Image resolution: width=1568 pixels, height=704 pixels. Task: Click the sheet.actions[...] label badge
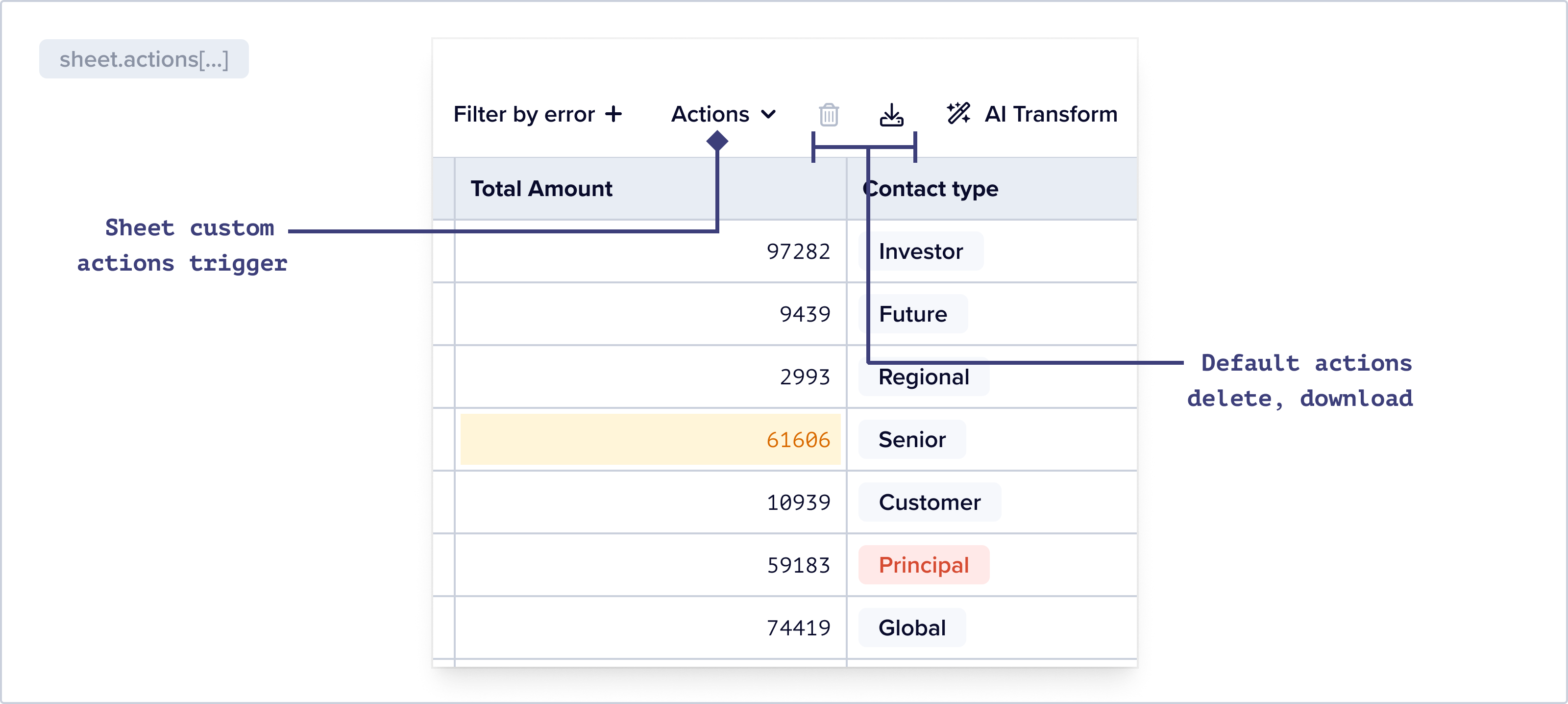[144, 59]
